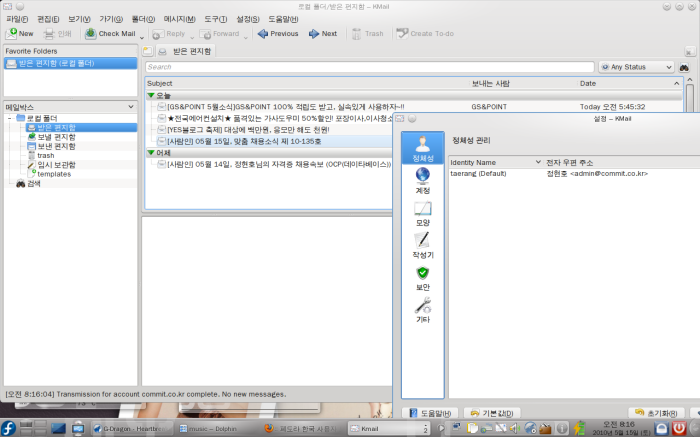This screenshot has width=700, height=437.
Task: Click the Create To-do toolbar button
Action: (425, 33)
